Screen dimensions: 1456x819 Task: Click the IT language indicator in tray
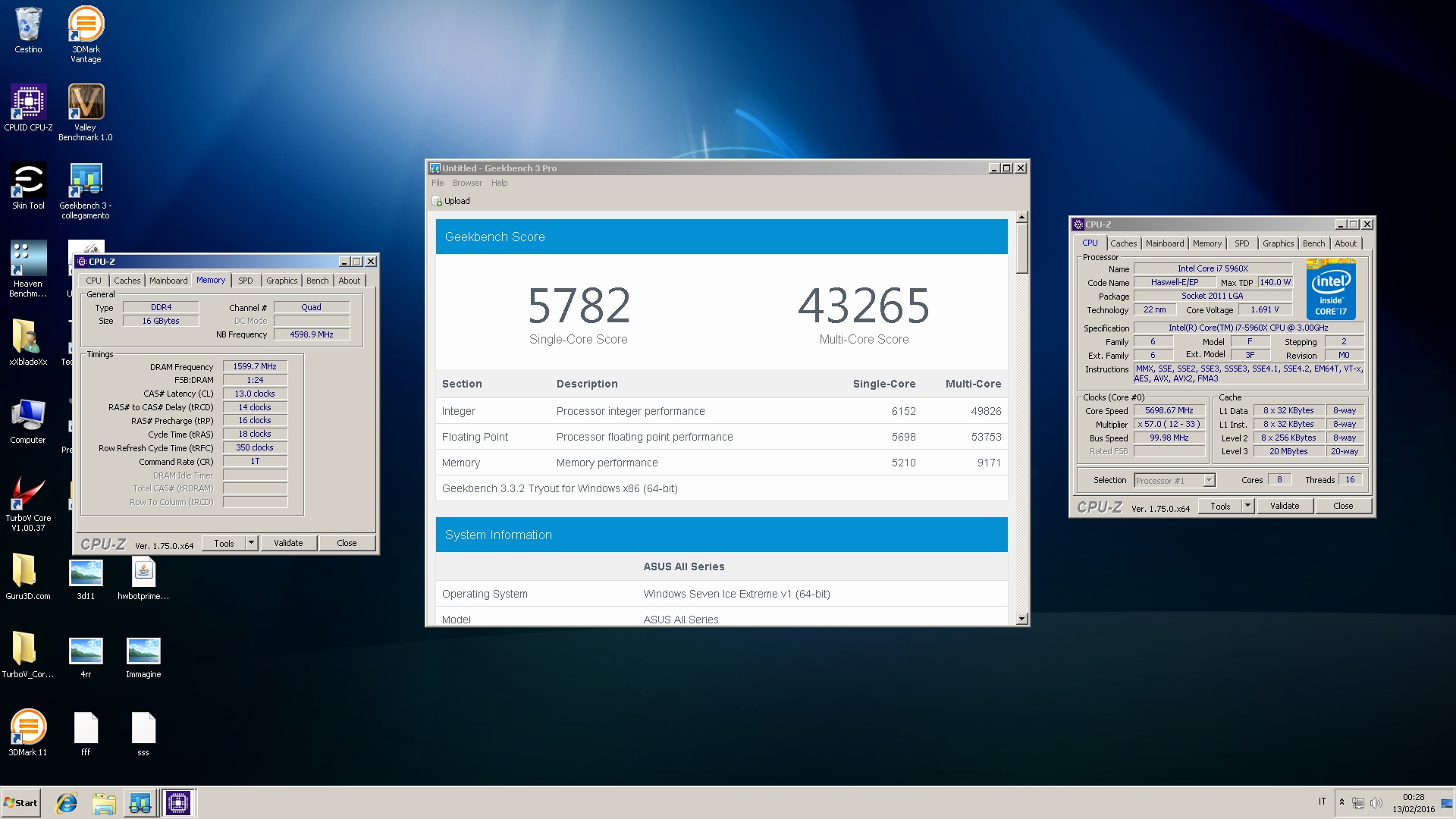(x=1322, y=802)
